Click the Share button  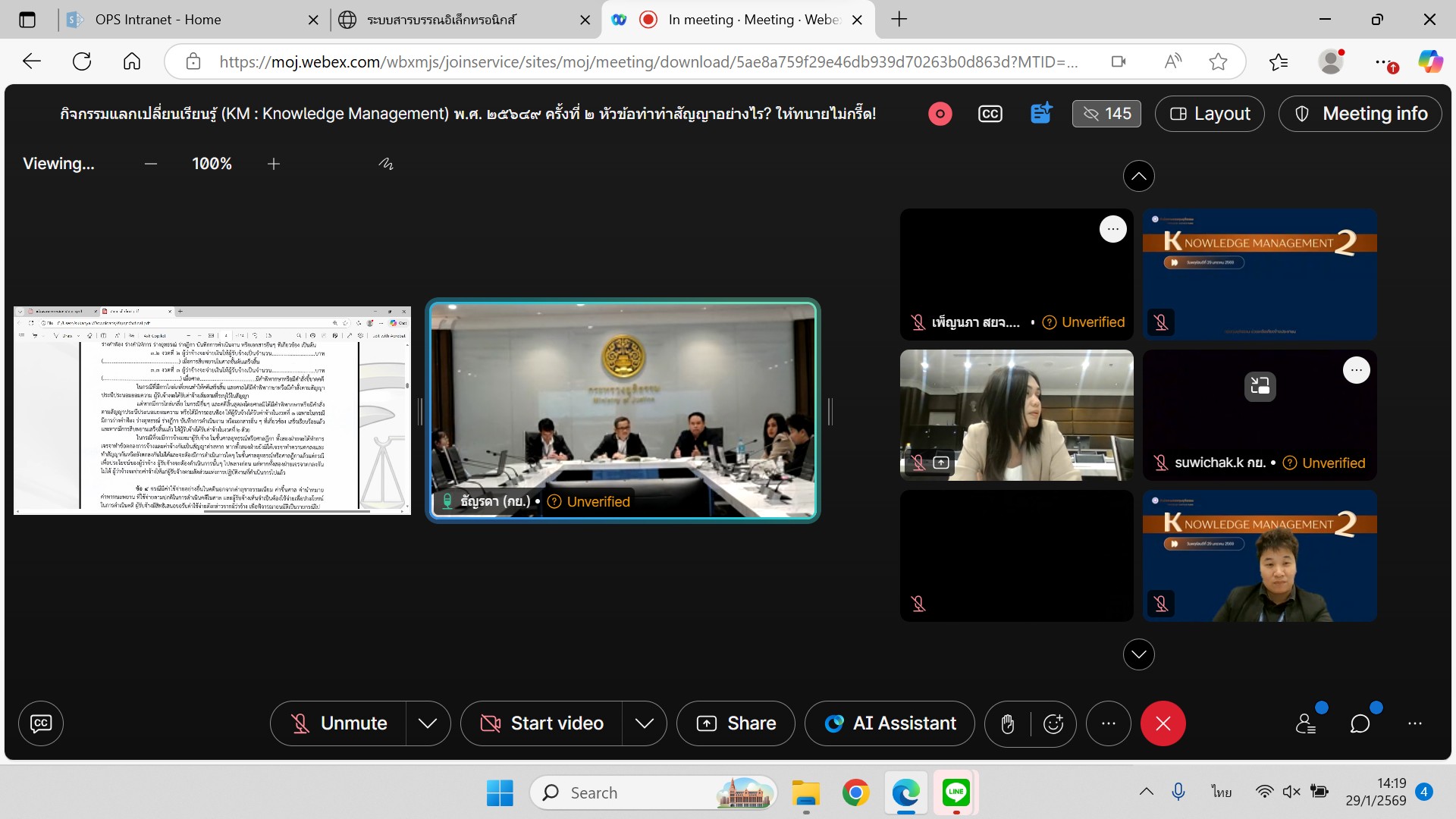[x=736, y=723]
